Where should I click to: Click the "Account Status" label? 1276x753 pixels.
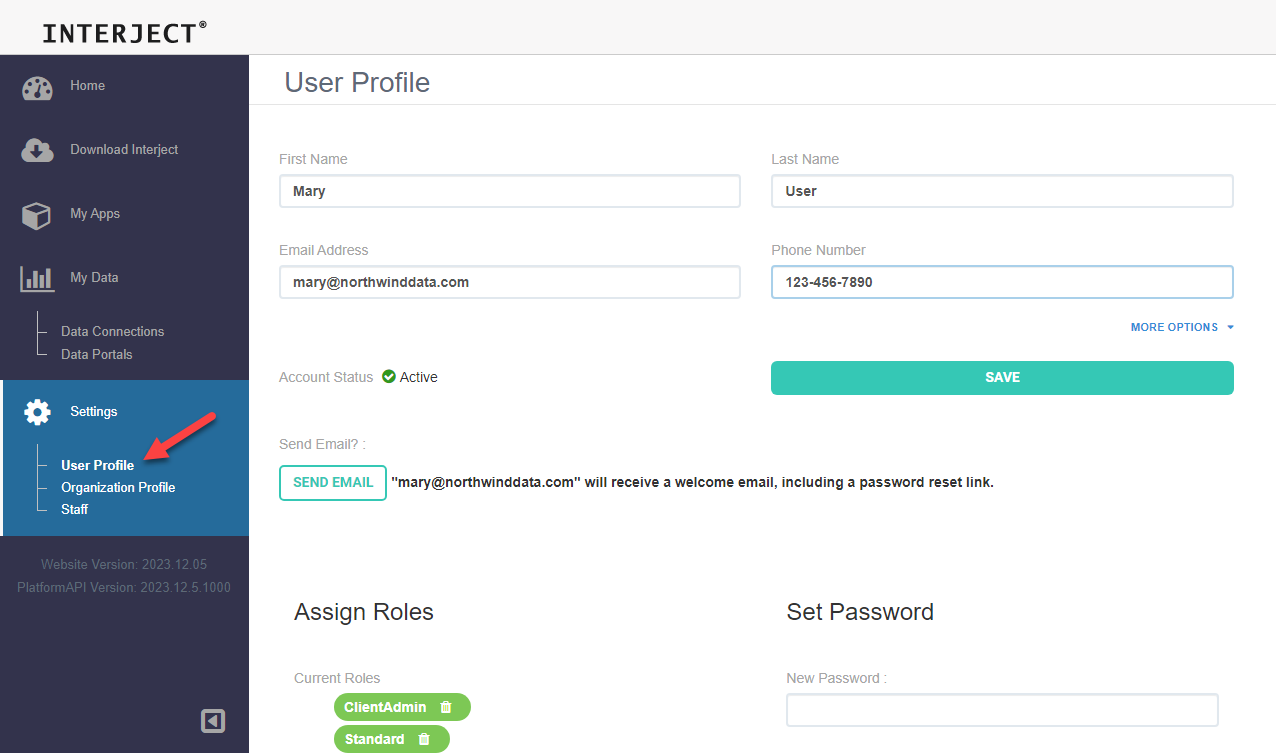(x=326, y=377)
